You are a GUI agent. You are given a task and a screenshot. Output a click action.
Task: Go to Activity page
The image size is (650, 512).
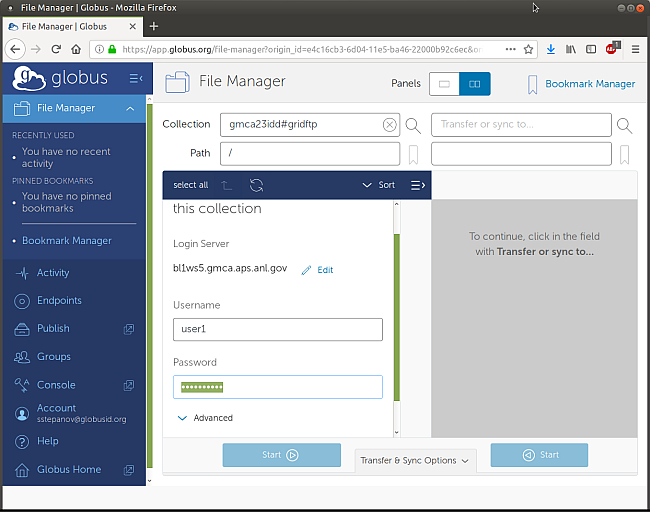53,273
